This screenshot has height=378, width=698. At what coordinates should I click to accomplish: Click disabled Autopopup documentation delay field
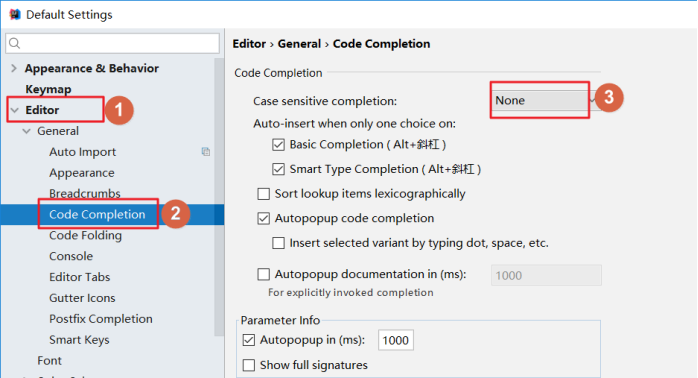[546, 275]
